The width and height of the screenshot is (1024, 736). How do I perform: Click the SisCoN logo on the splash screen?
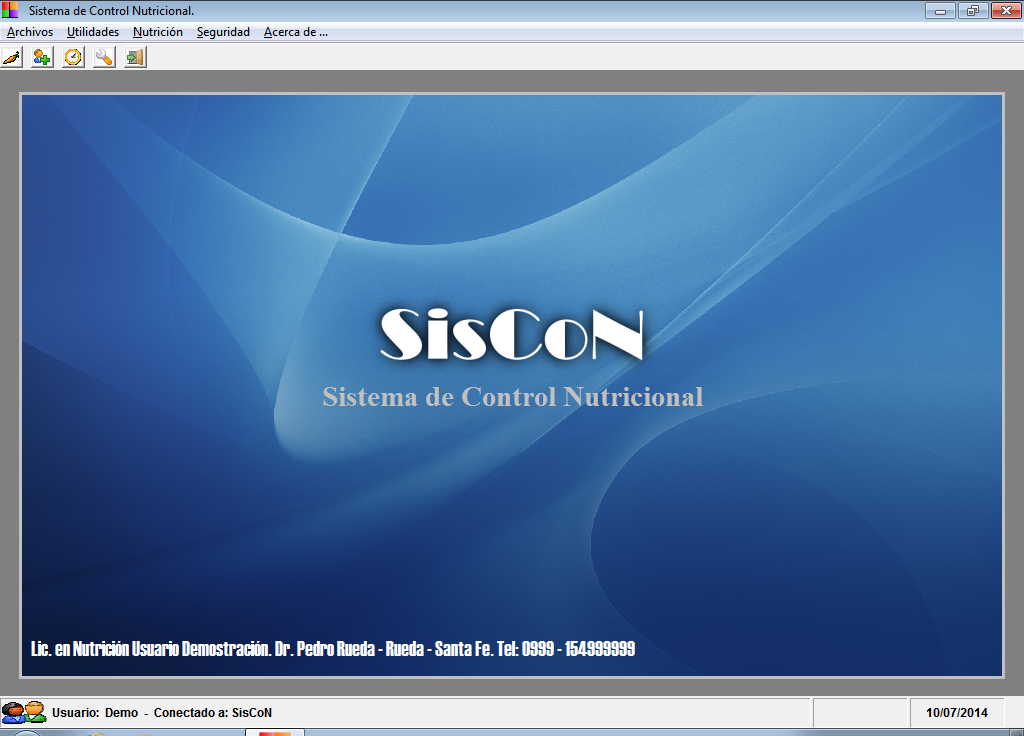tap(511, 335)
